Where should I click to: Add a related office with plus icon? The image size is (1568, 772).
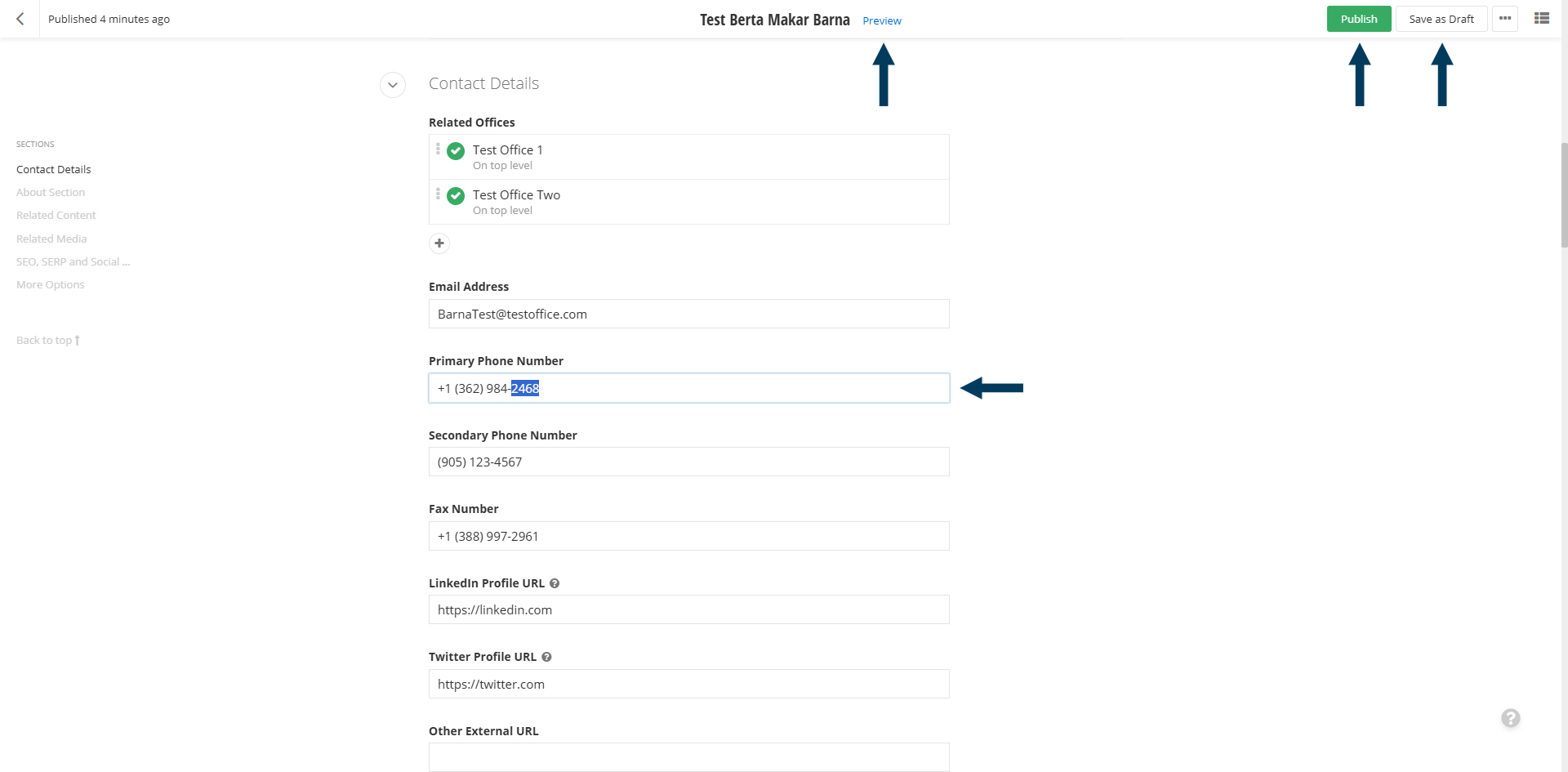pos(439,243)
